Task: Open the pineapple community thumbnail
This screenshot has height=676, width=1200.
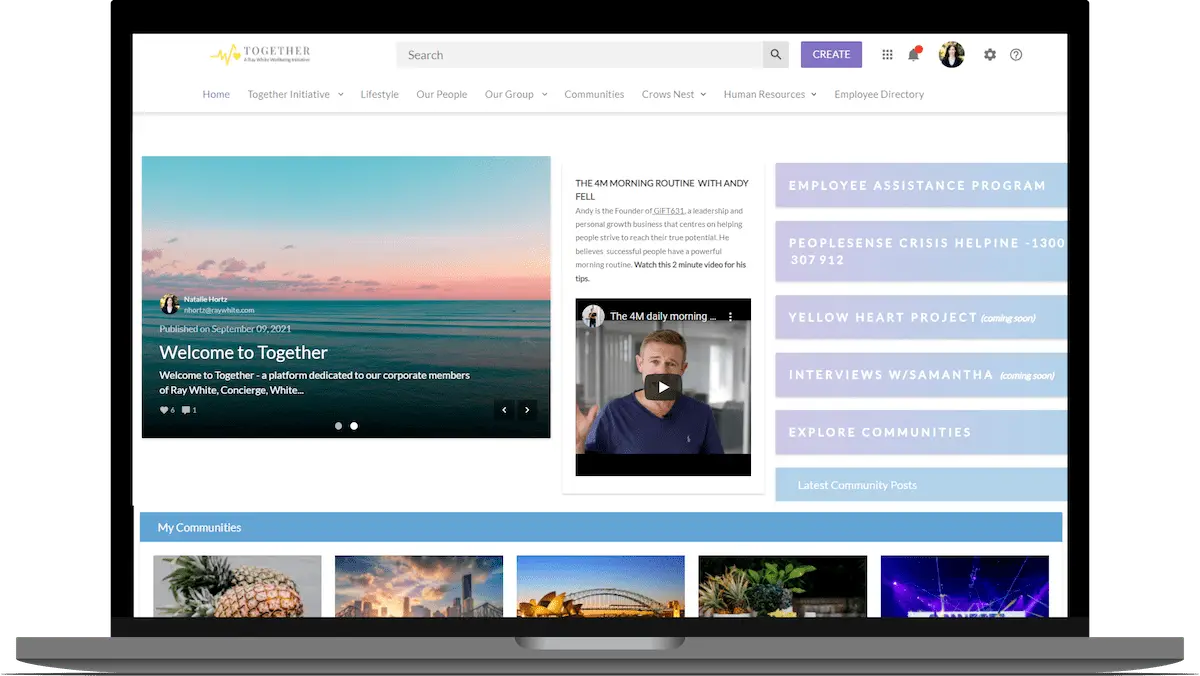Action: tap(237, 586)
